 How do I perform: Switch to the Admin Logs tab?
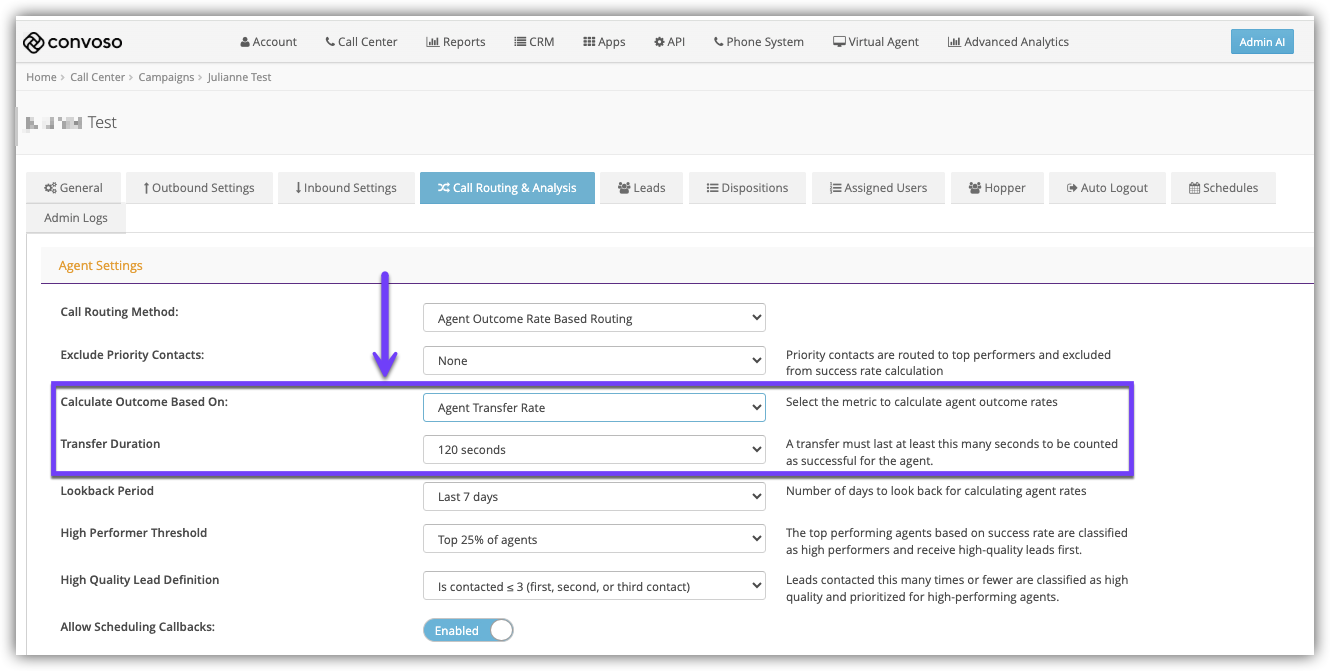[x=76, y=218]
